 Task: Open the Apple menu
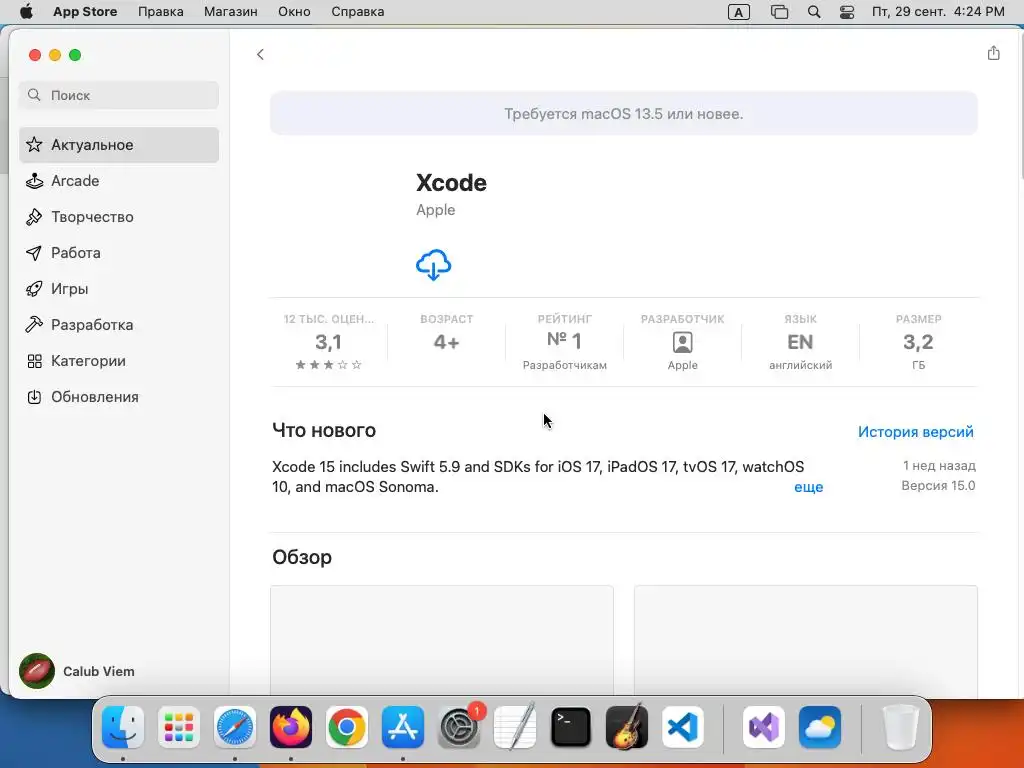[x=26, y=12]
